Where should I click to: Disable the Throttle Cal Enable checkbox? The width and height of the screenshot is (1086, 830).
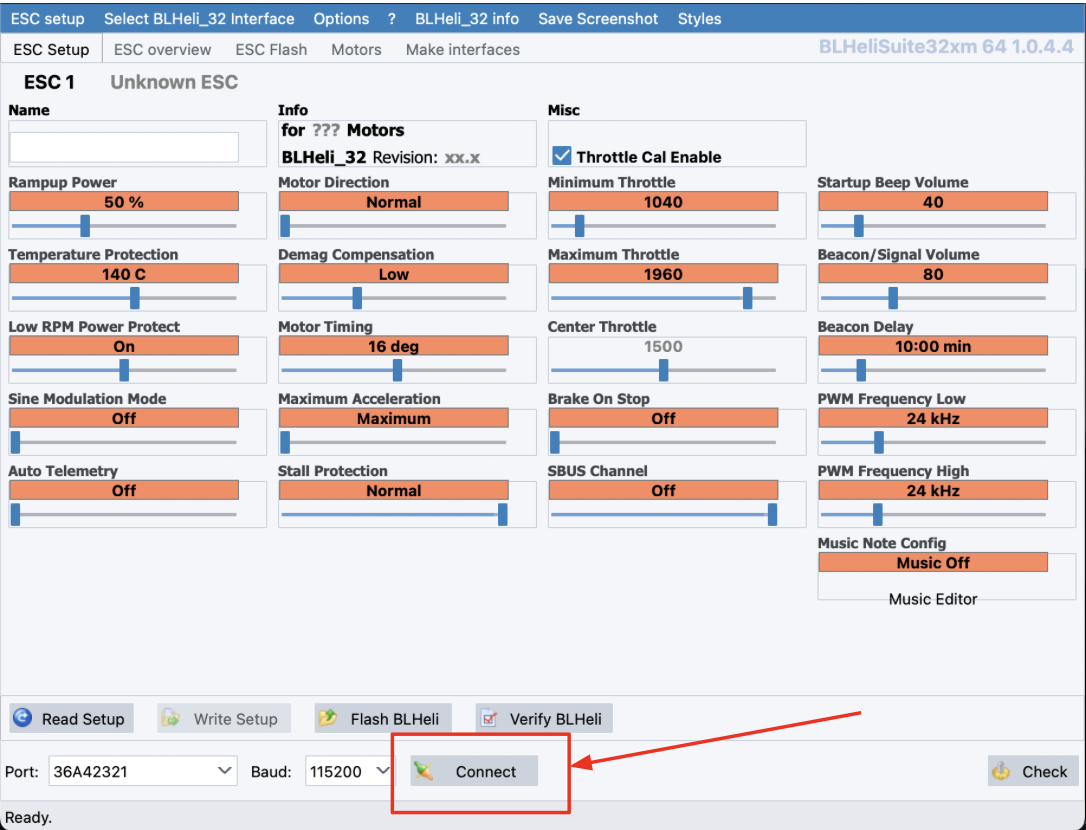[x=562, y=156]
